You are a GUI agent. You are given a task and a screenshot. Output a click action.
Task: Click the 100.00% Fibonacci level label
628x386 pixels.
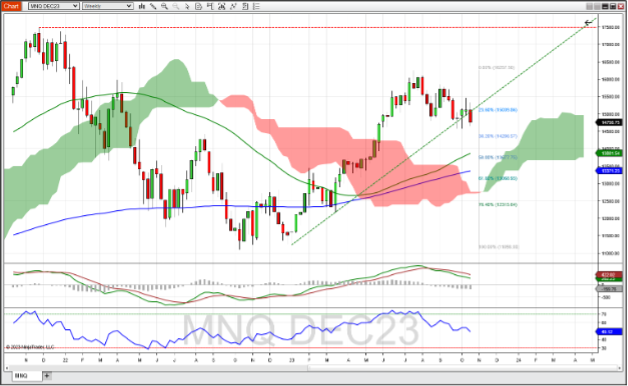point(499,247)
